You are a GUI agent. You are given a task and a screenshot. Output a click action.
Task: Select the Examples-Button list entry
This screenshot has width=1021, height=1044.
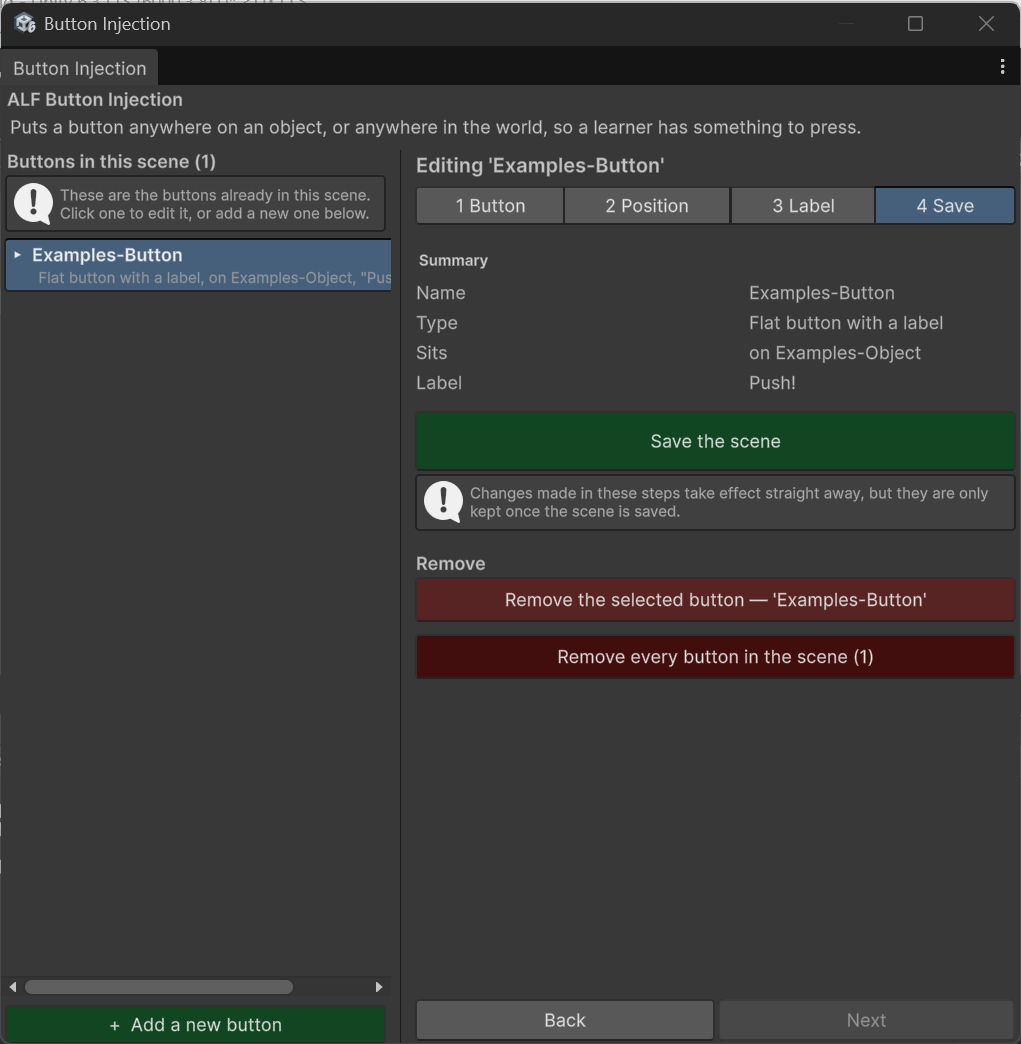[x=198, y=265]
